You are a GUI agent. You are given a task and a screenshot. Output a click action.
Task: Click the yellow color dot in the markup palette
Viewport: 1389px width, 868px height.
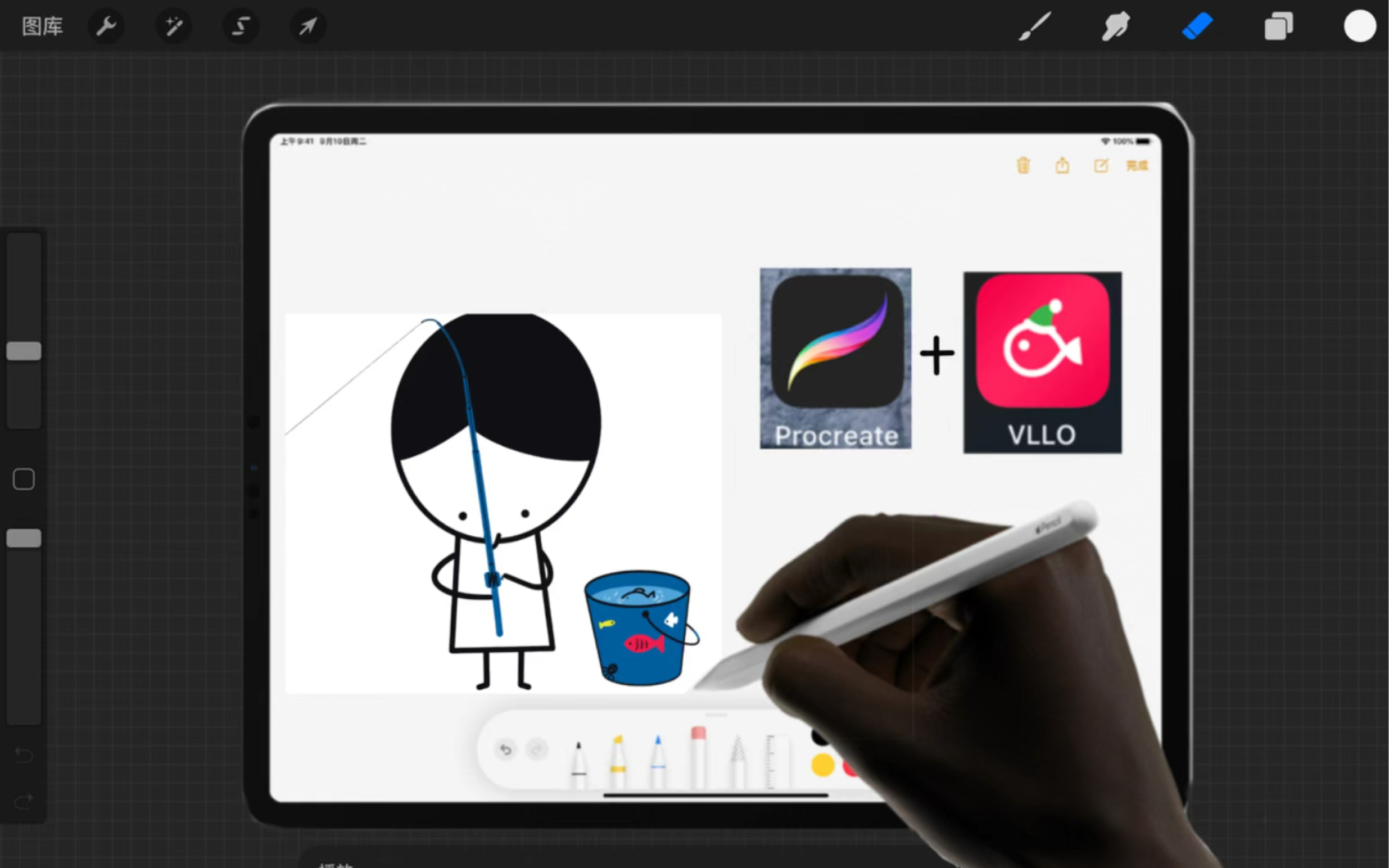[x=822, y=765]
